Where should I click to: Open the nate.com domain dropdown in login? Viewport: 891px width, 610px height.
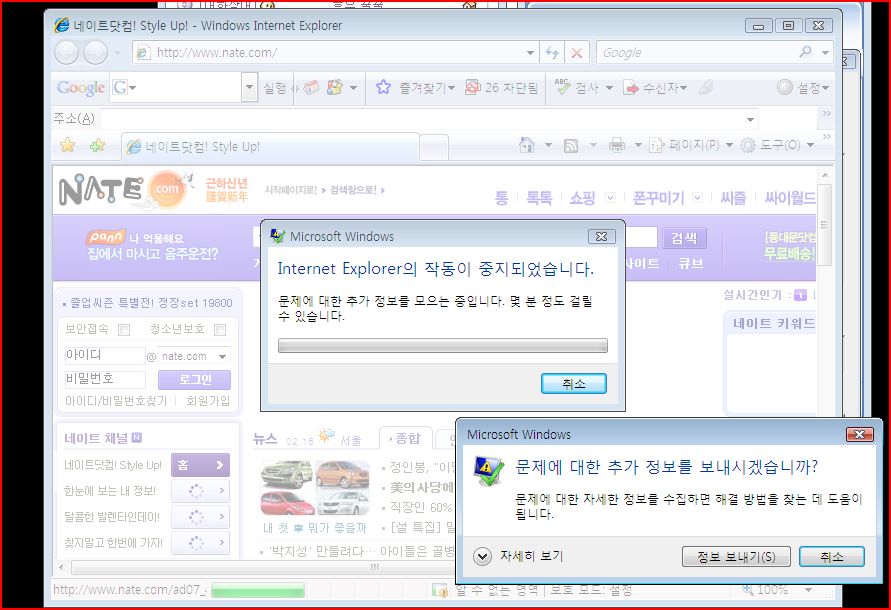pos(222,356)
